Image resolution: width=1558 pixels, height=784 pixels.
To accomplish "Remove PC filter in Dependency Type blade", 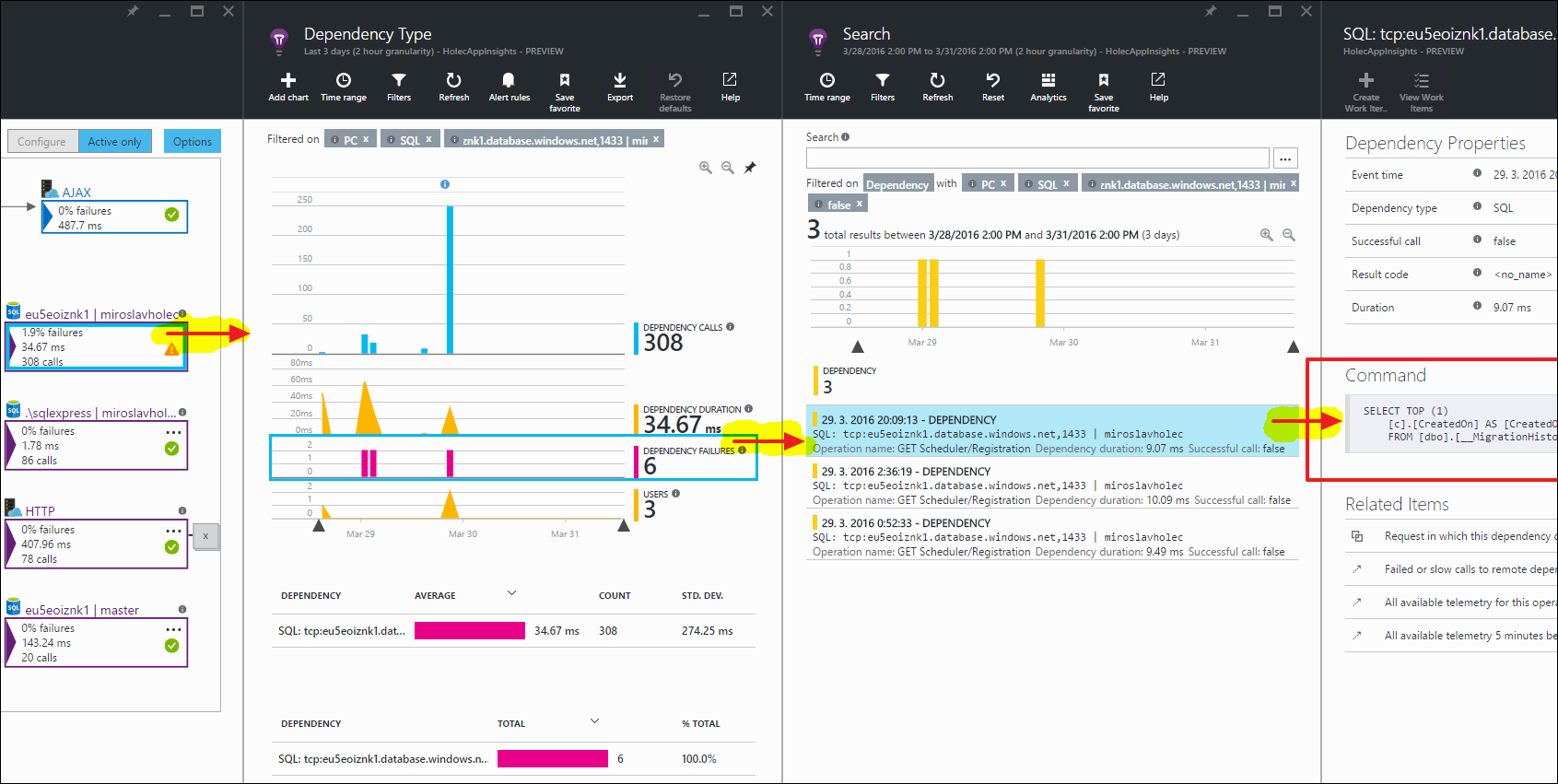I will point(366,139).
